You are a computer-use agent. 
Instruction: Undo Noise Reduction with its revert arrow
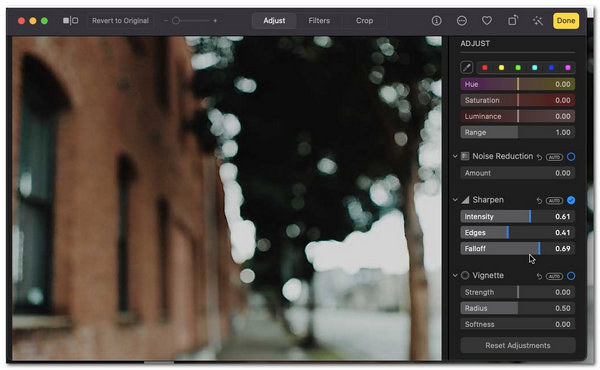pos(539,157)
